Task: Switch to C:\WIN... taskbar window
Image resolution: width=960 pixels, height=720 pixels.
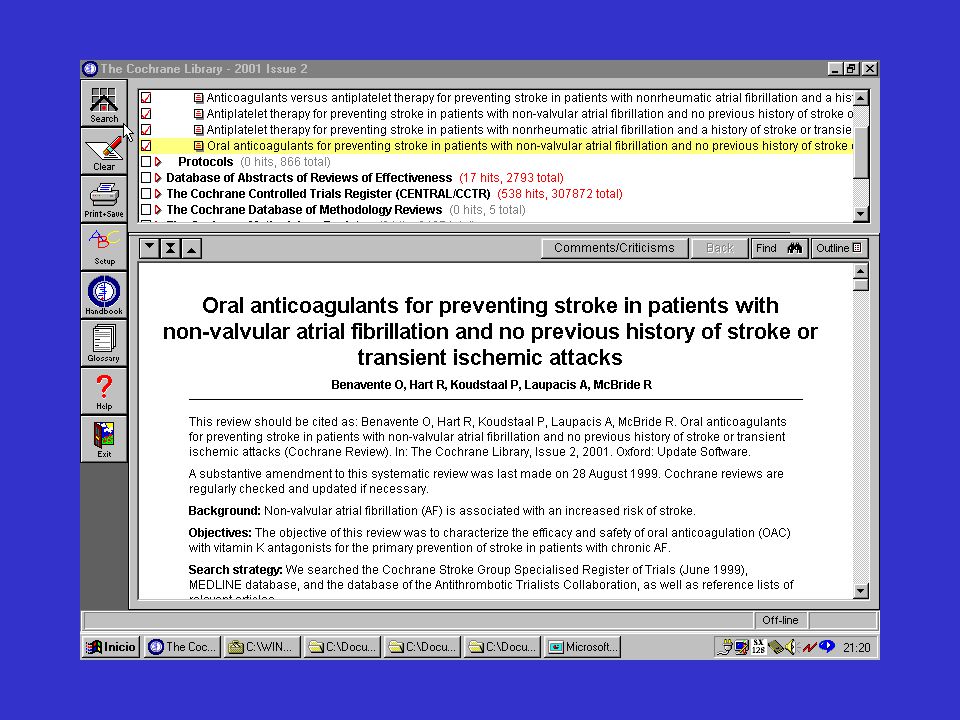Action: [x=262, y=647]
